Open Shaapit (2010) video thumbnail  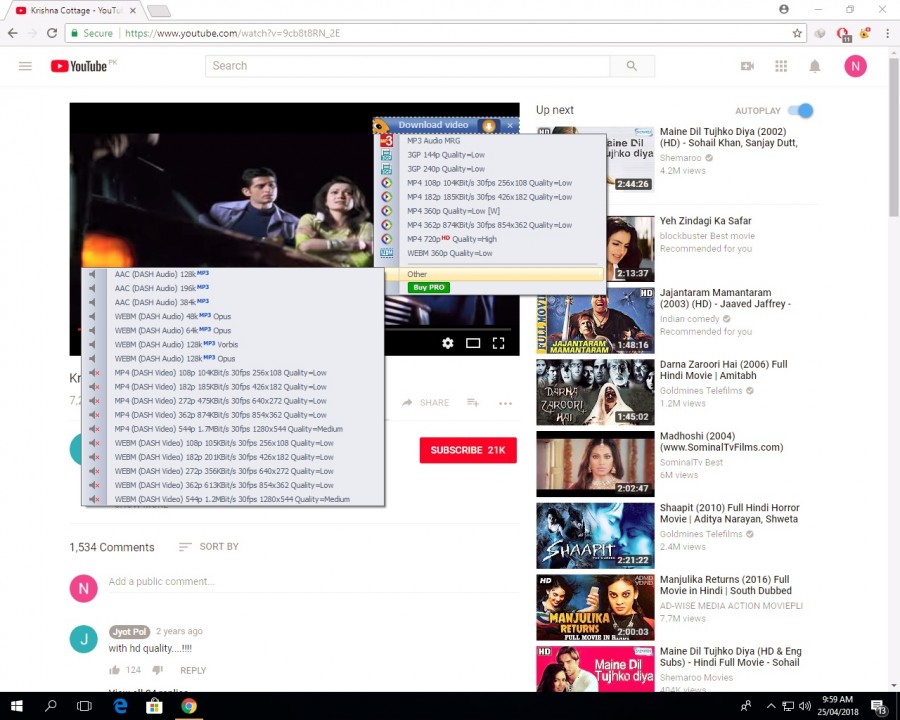click(595, 536)
